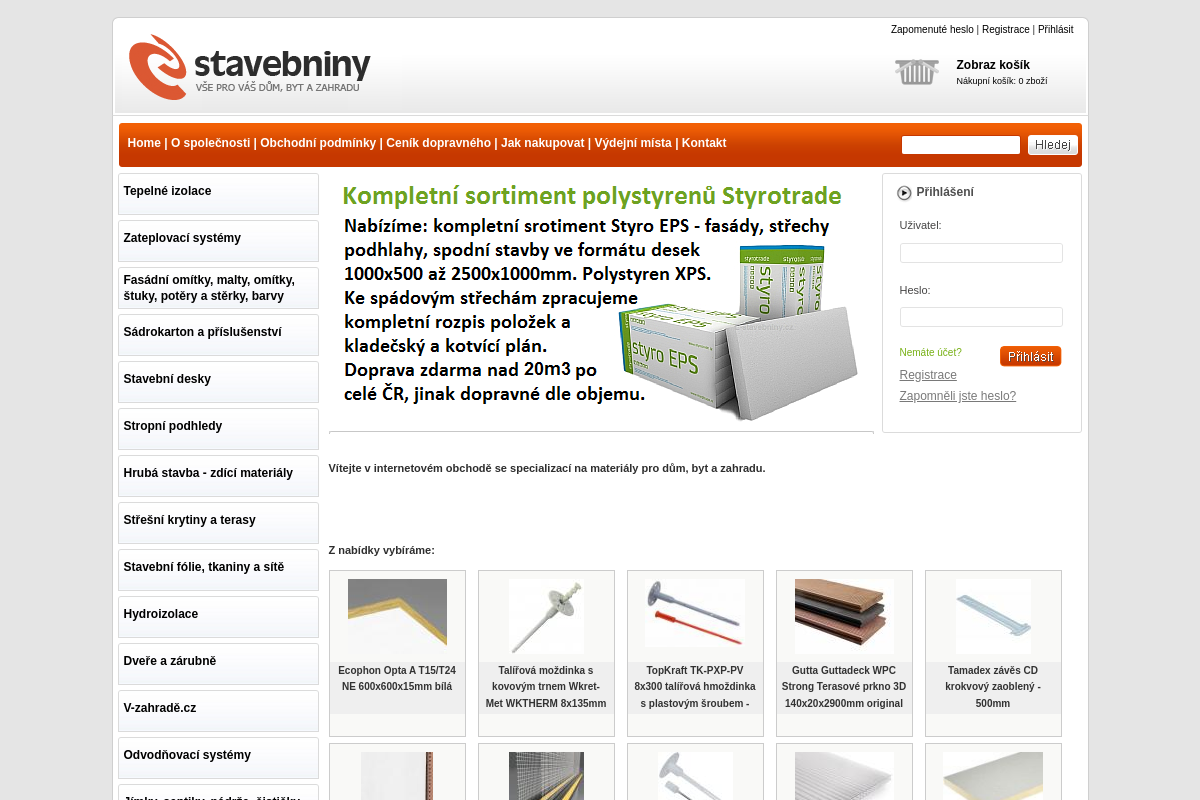Click the Heslo password field

pos(981,317)
